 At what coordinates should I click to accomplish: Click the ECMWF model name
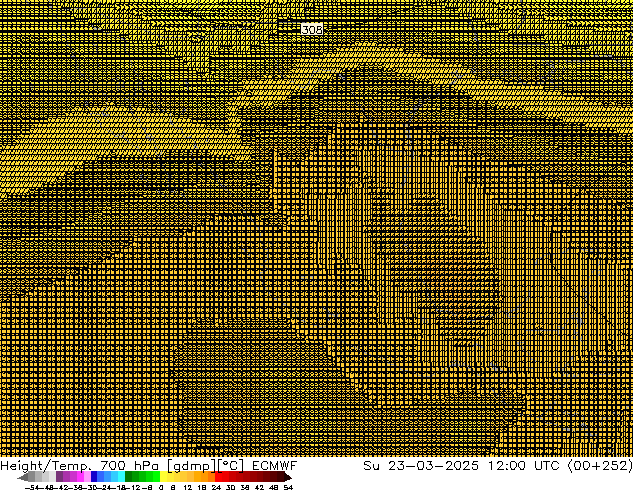coord(275,465)
